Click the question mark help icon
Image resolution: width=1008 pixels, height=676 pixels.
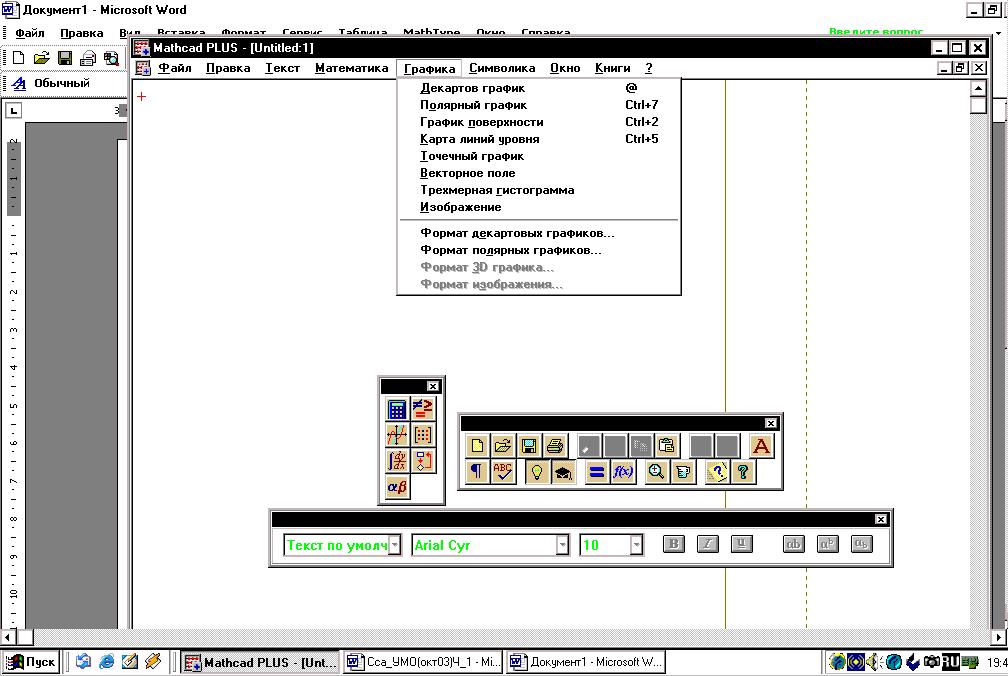point(743,472)
